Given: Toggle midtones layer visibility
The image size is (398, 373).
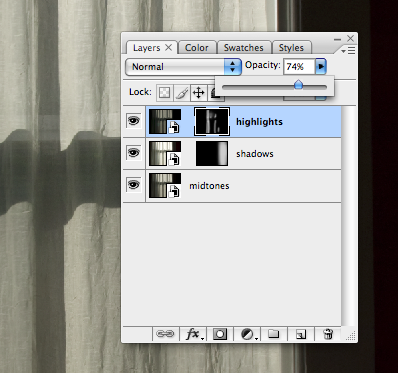Looking at the screenshot, I should [x=134, y=184].
